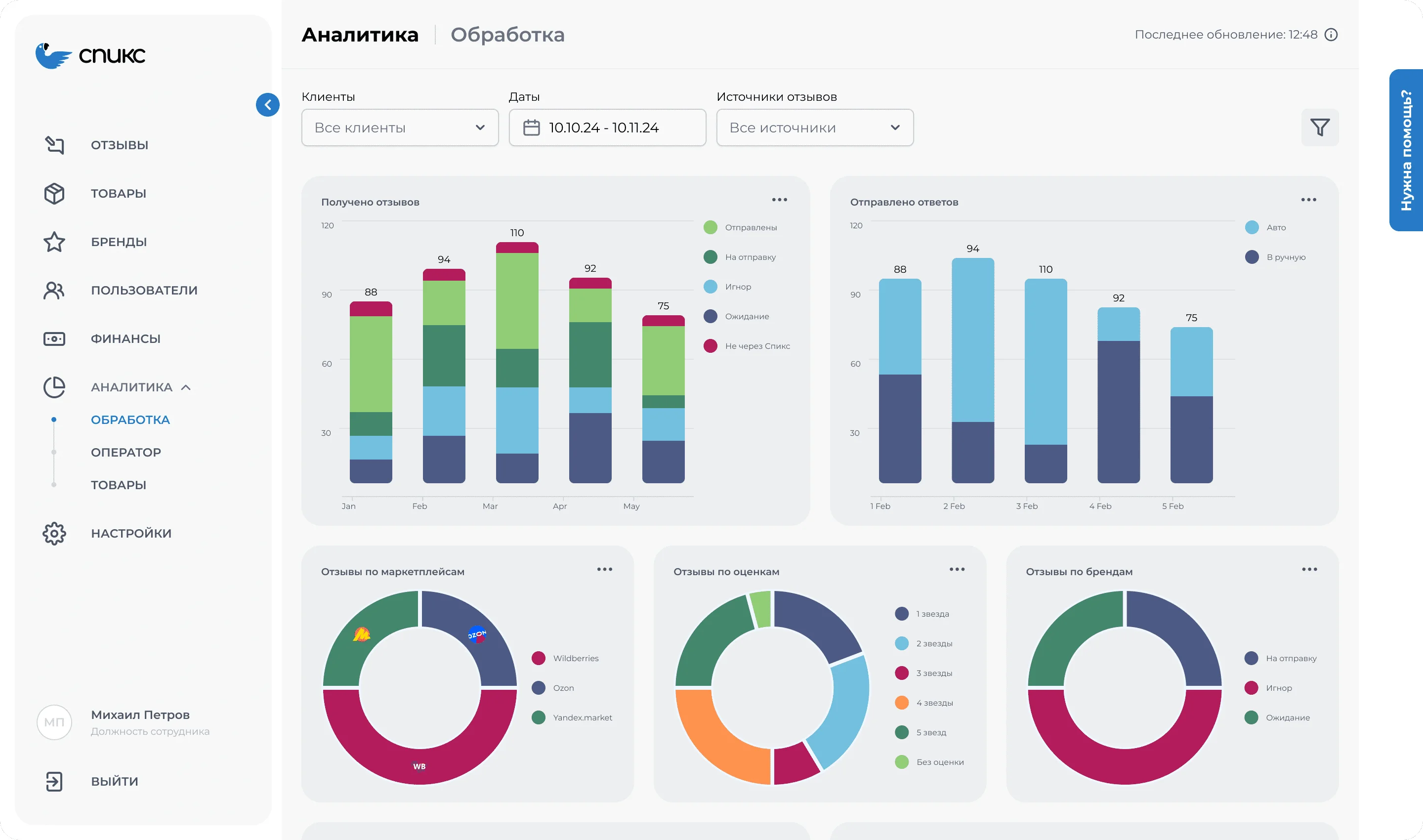Open the Все клиенты dropdown
This screenshot has height=840, width=1423.
400,127
